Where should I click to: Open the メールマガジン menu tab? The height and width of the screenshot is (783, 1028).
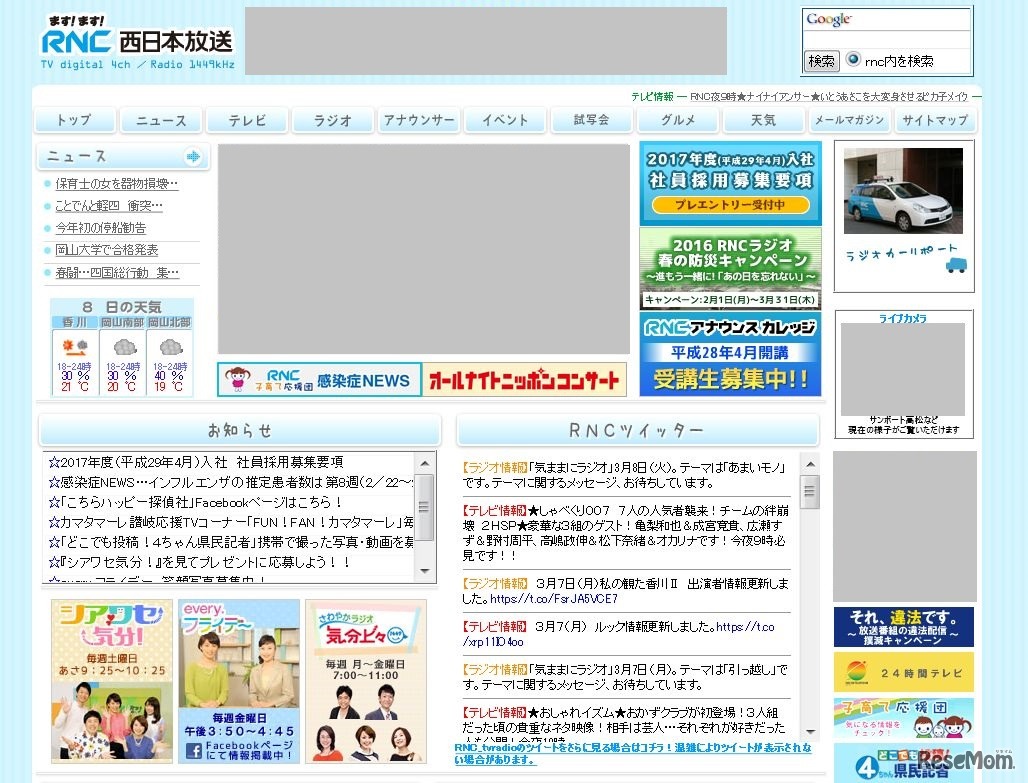coord(849,120)
